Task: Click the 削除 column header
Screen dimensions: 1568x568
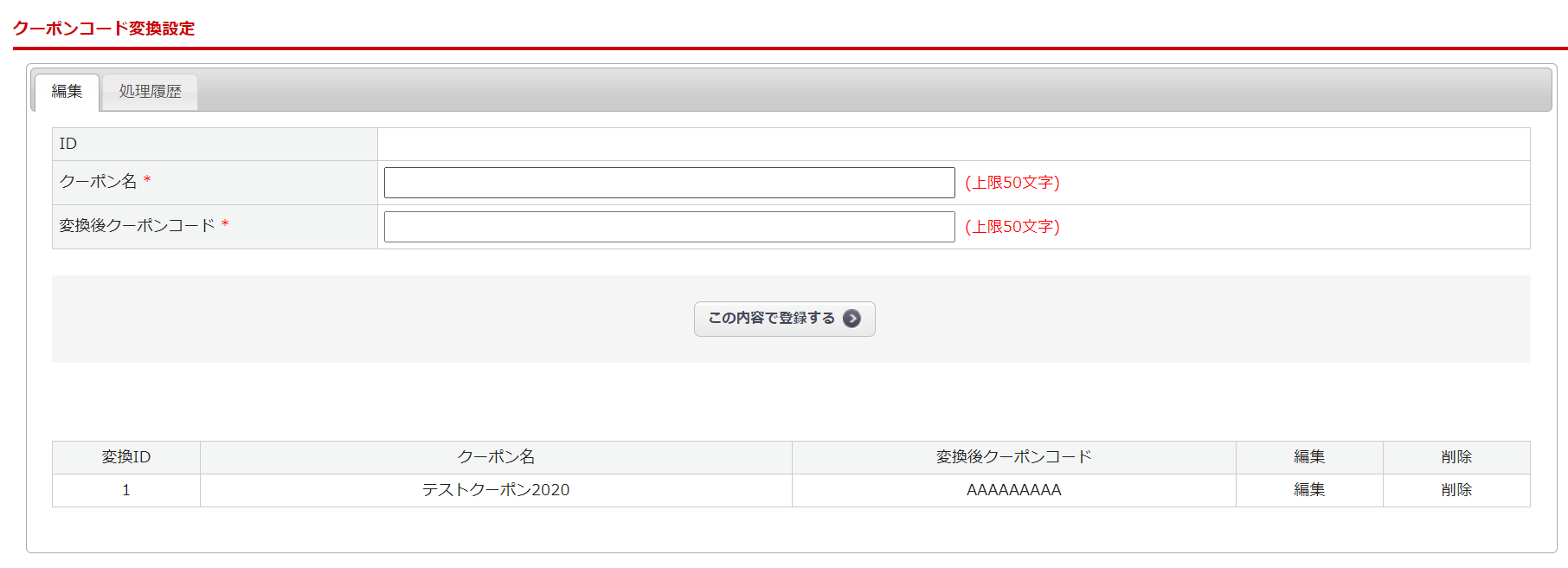Action: (1456, 457)
